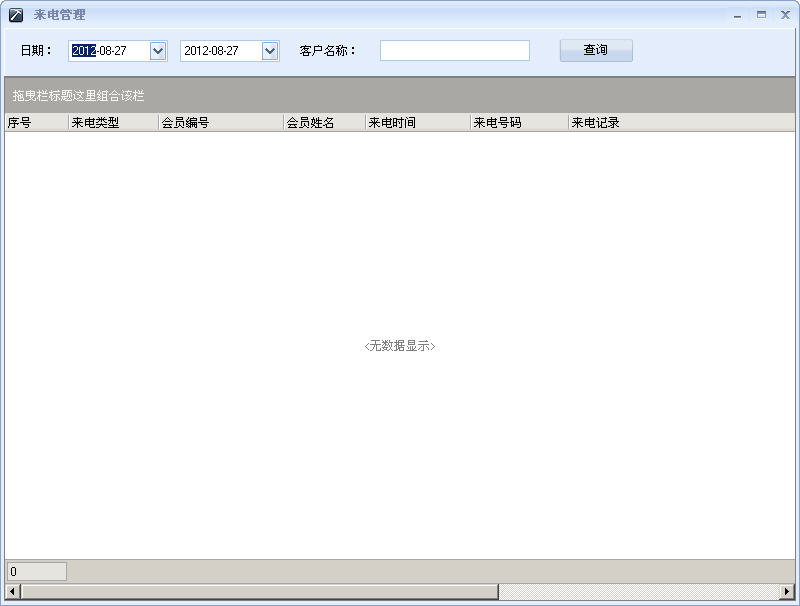Sort by the 序号 column header
The image size is (800, 606).
click(36, 123)
